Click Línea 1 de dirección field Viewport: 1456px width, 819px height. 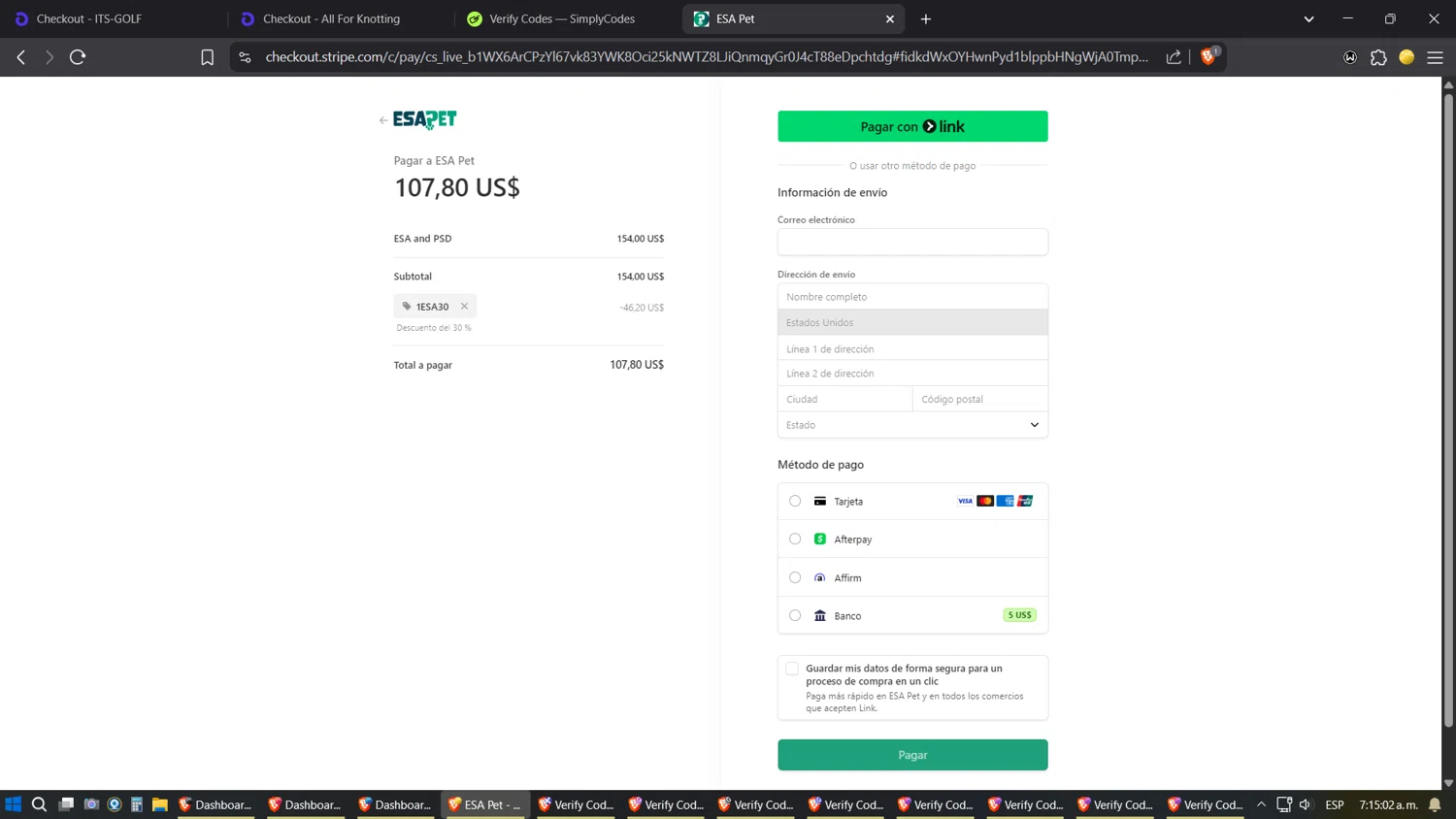pos(912,348)
